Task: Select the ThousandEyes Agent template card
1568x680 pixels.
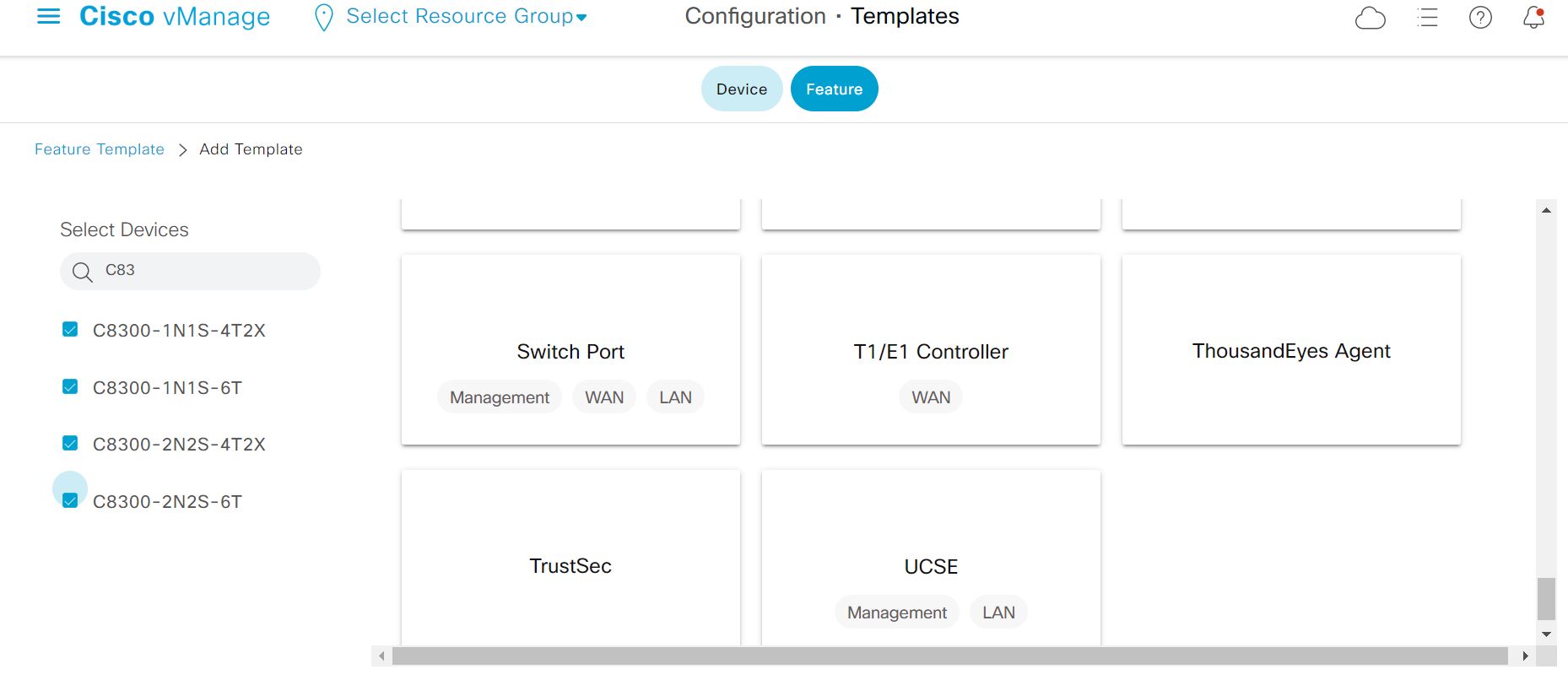Action: (1290, 351)
